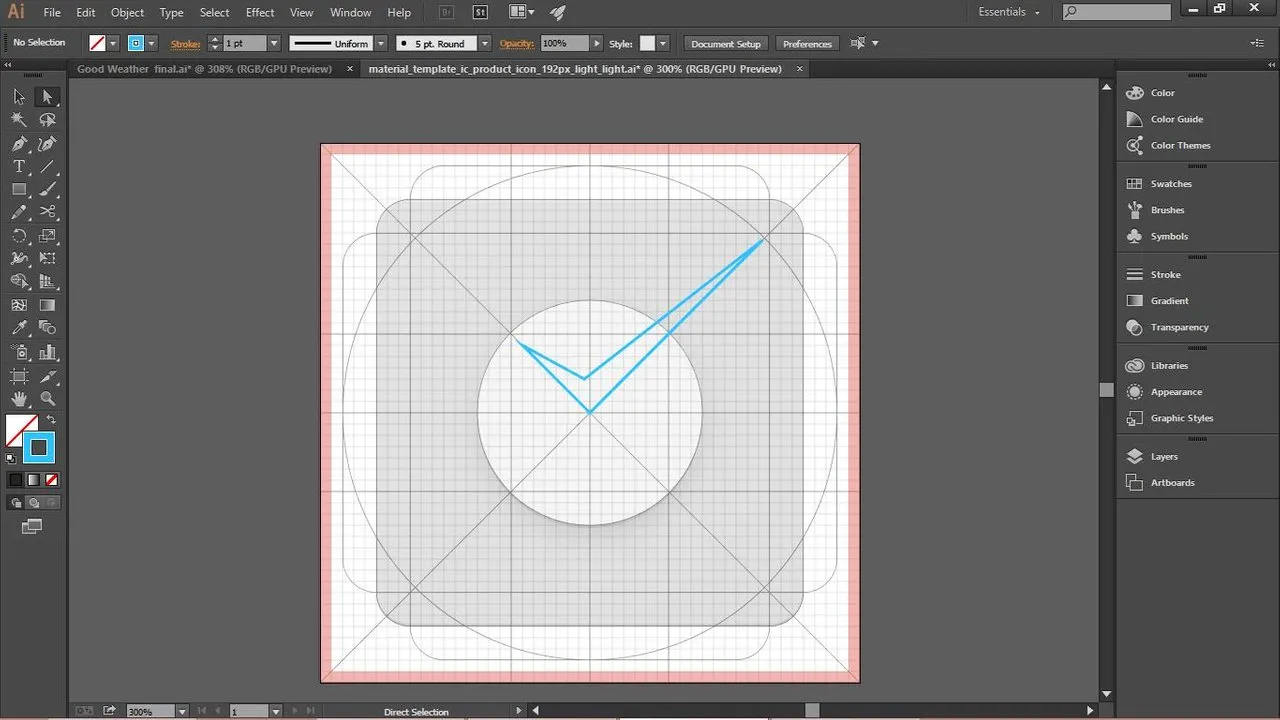Open Uniform variable width profile dropdown
This screenshot has height=720, width=1280.
(381, 43)
